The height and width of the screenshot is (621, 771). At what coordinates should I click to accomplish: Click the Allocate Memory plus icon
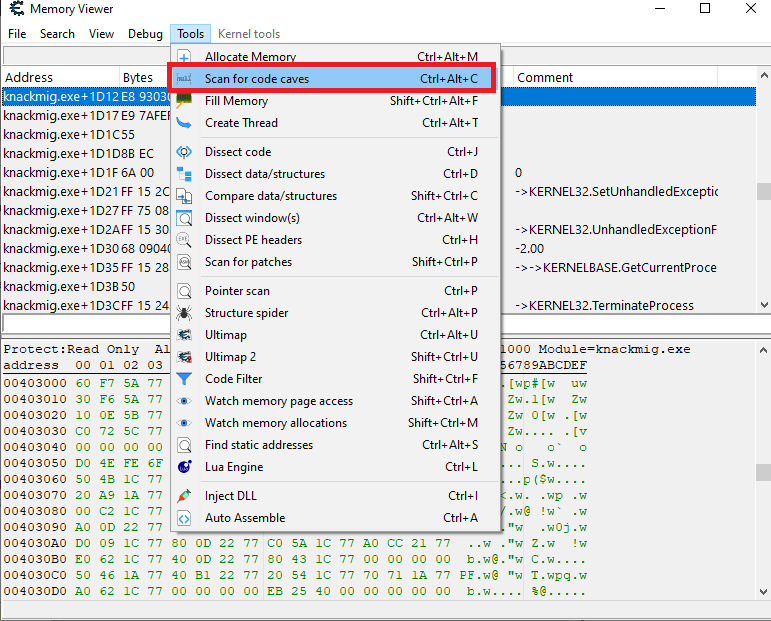pos(184,57)
